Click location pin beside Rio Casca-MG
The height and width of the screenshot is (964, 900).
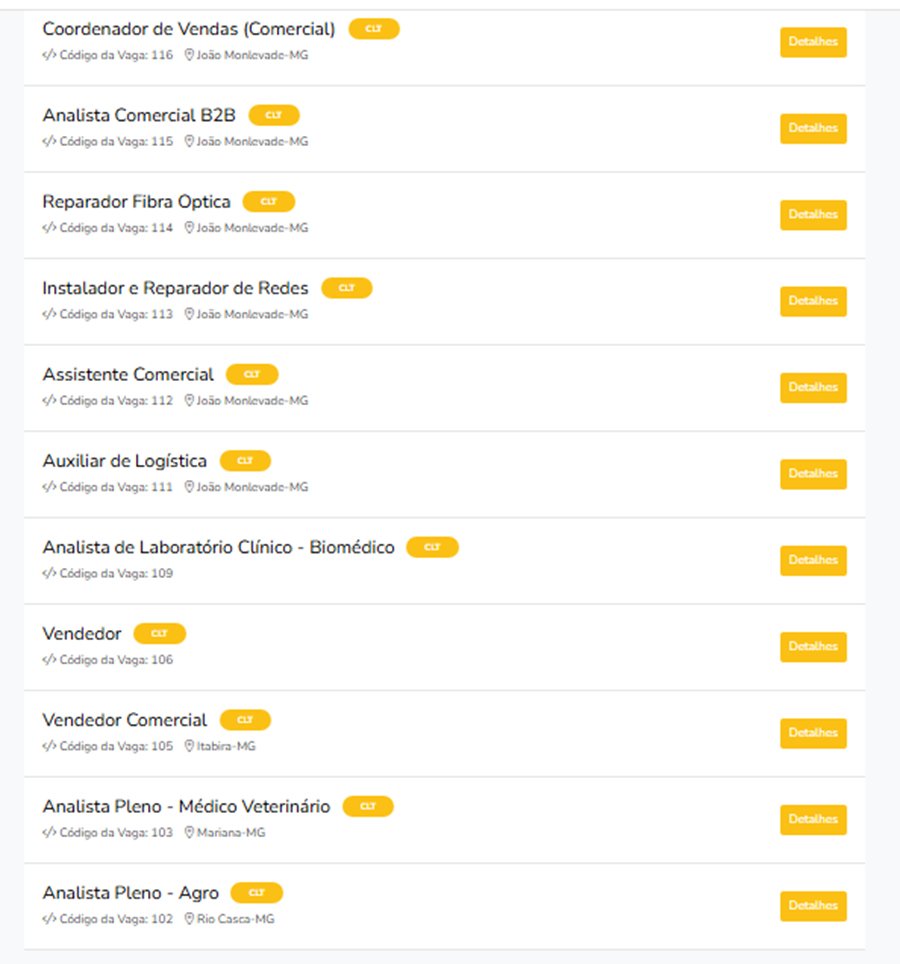(x=189, y=919)
